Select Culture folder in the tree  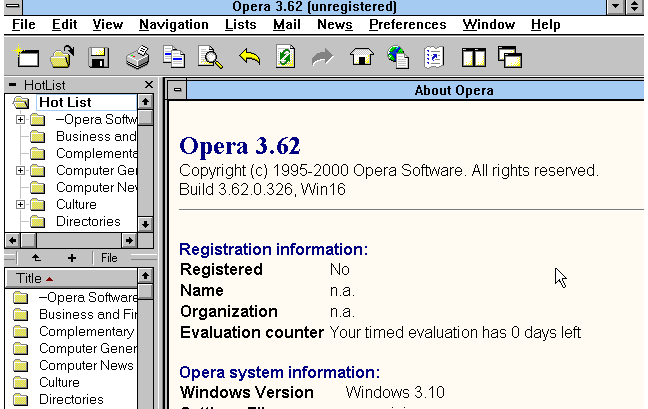[76, 204]
